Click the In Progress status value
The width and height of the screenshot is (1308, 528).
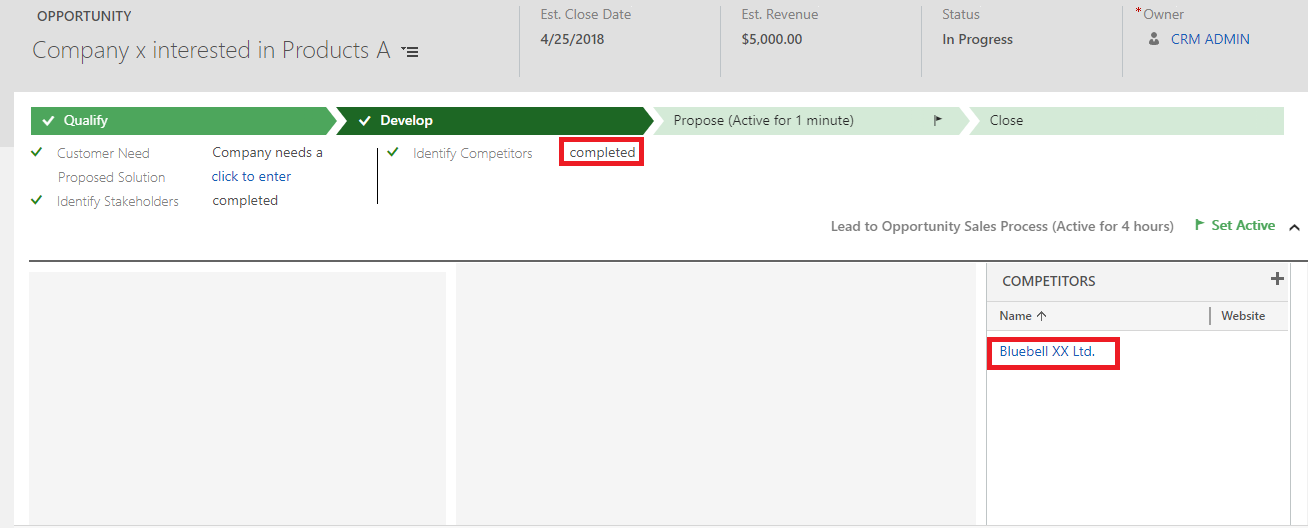pos(977,39)
